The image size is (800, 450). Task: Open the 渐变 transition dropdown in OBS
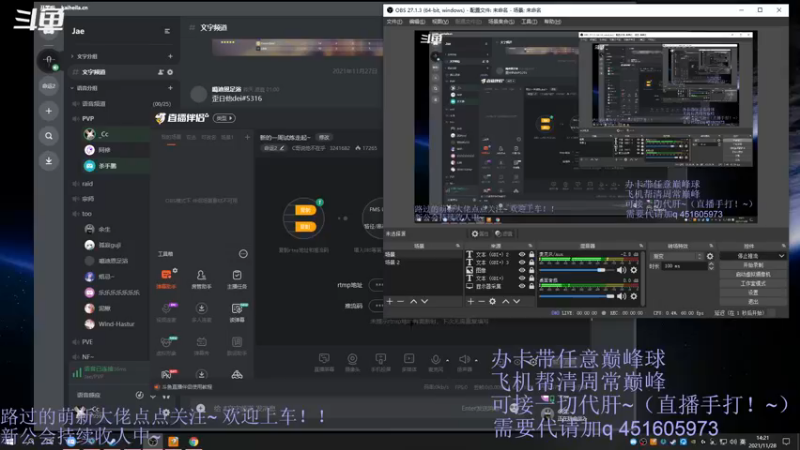677,256
